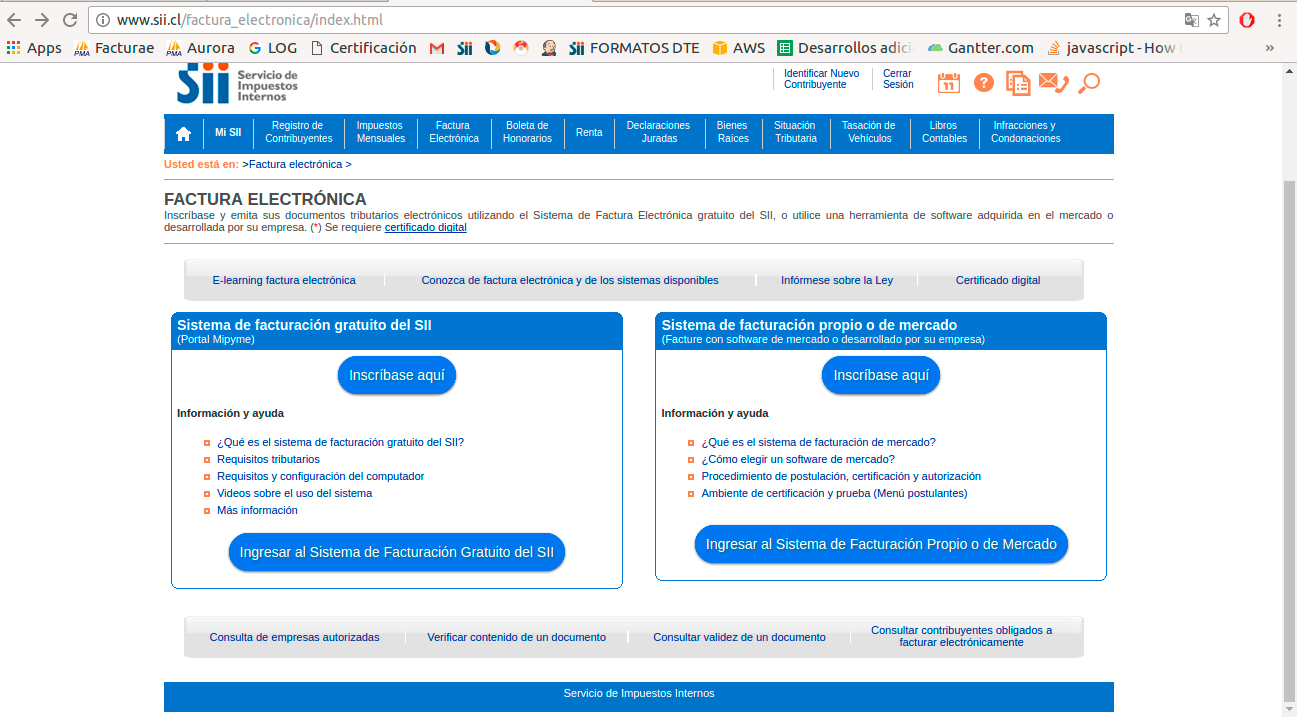
Task: Click Ingresar al Sistema de Facturación Gratuito del SII
Action: [x=397, y=552]
